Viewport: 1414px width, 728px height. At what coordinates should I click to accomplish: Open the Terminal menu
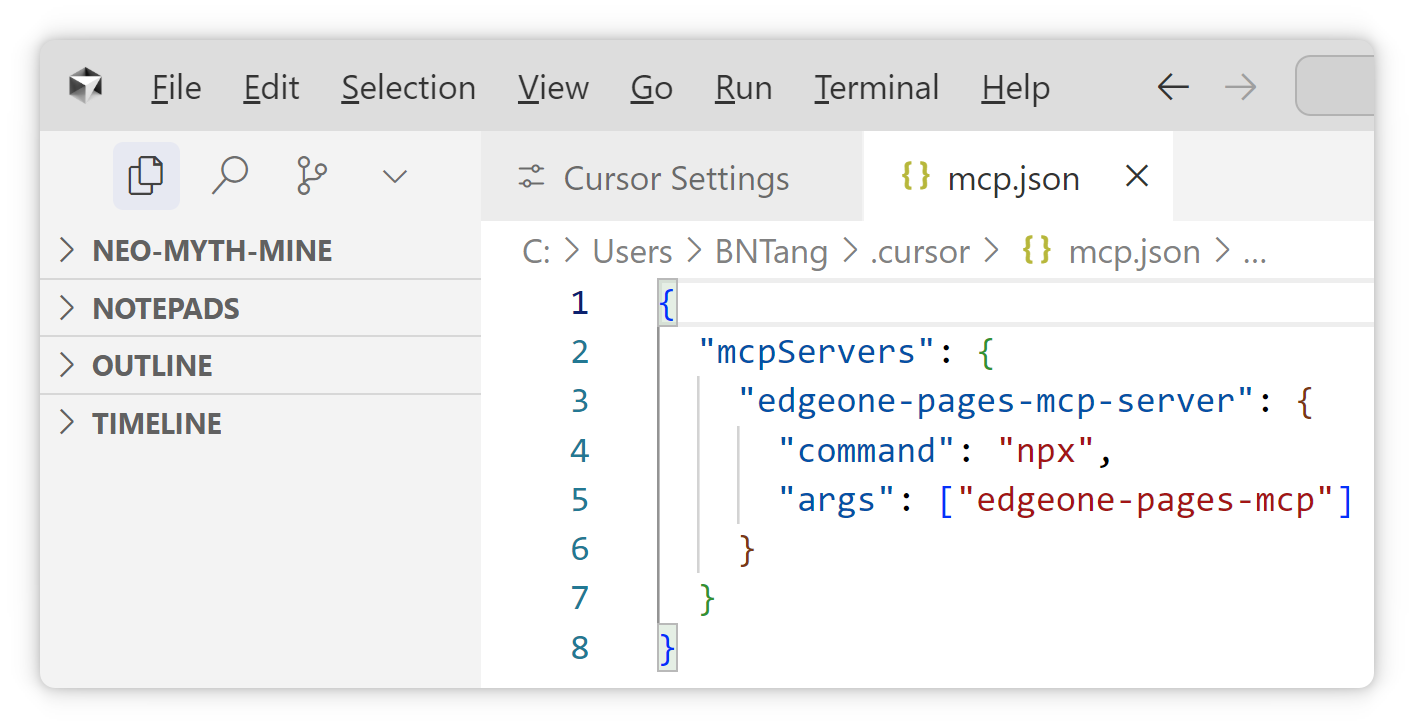876,88
